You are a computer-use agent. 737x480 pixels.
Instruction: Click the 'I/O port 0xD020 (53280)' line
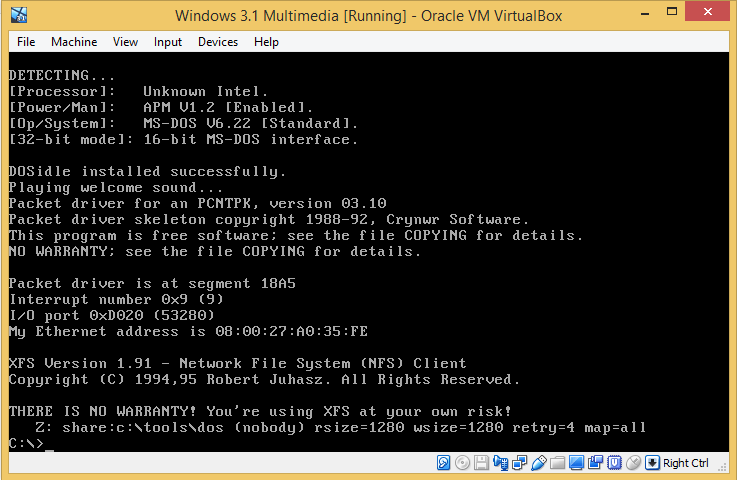(112, 315)
